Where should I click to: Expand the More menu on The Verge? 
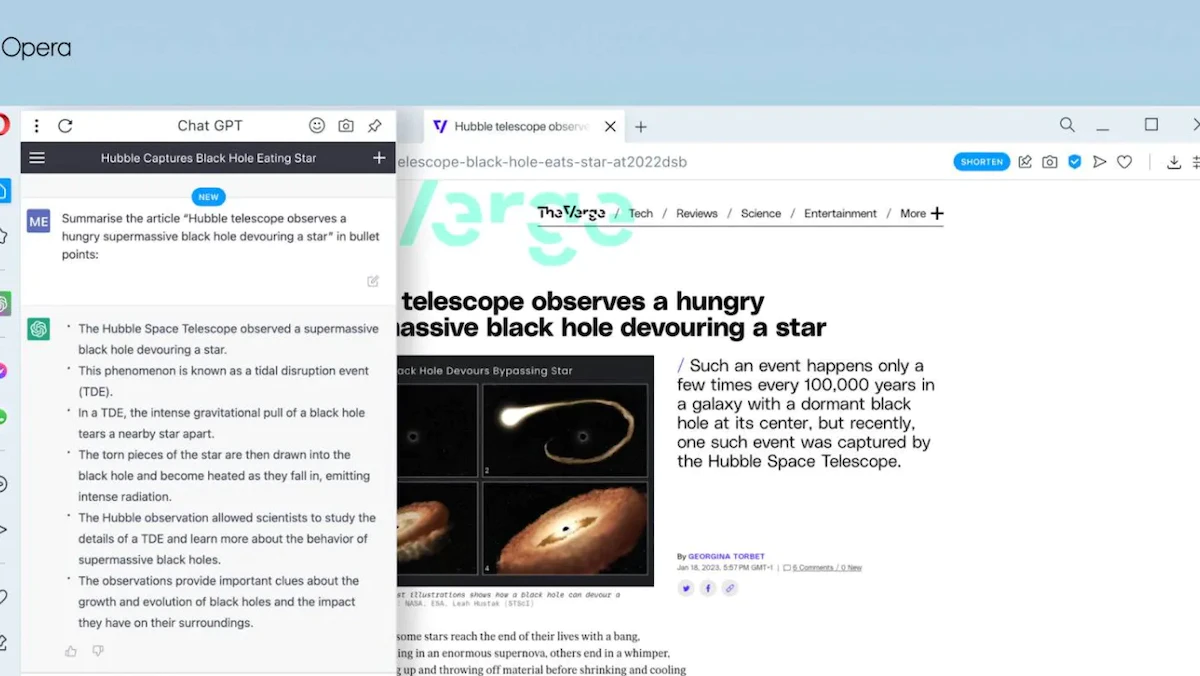click(921, 213)
